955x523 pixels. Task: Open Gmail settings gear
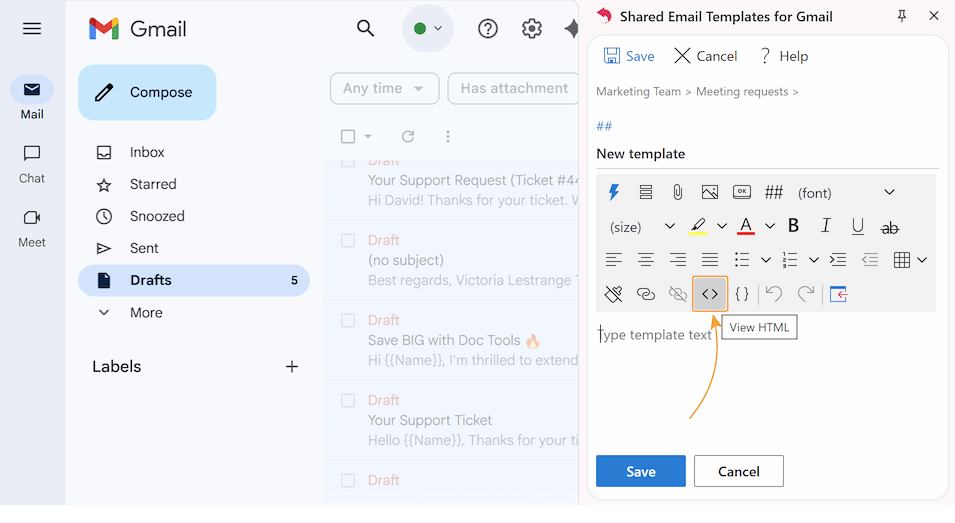coord(532,29)
